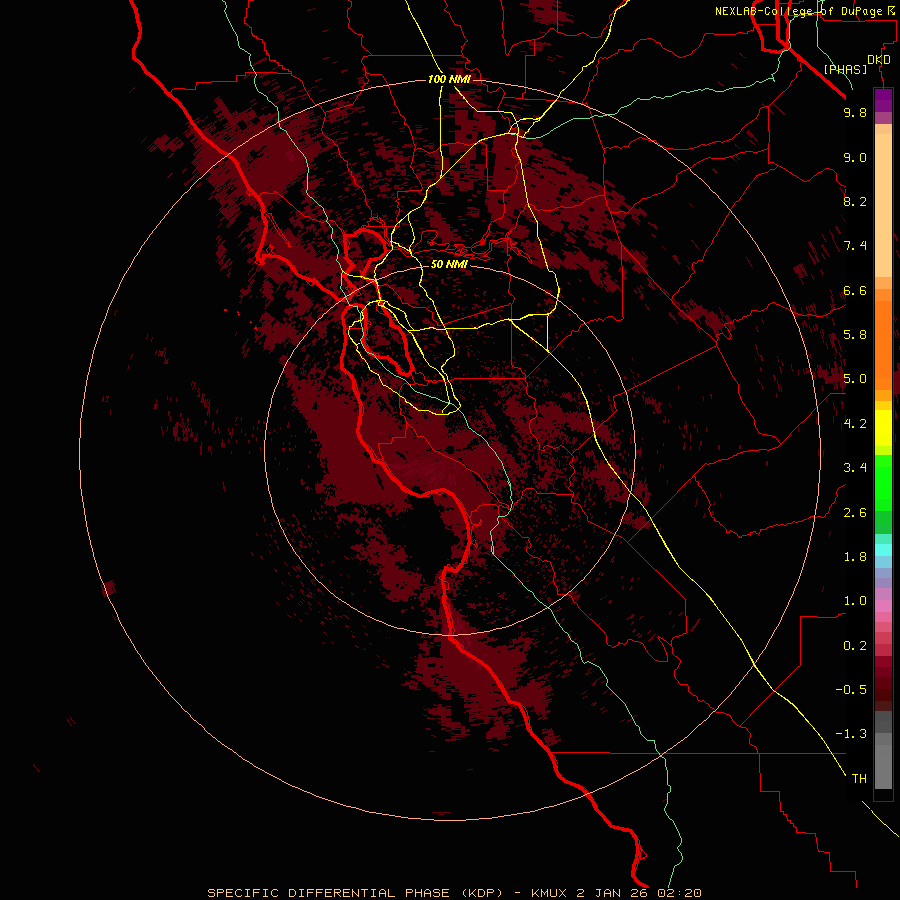Image resolution: width=900 pixels, height=900 pixels.
Task: Pick the peach swatch on the color bar
Action: [883, 205]
